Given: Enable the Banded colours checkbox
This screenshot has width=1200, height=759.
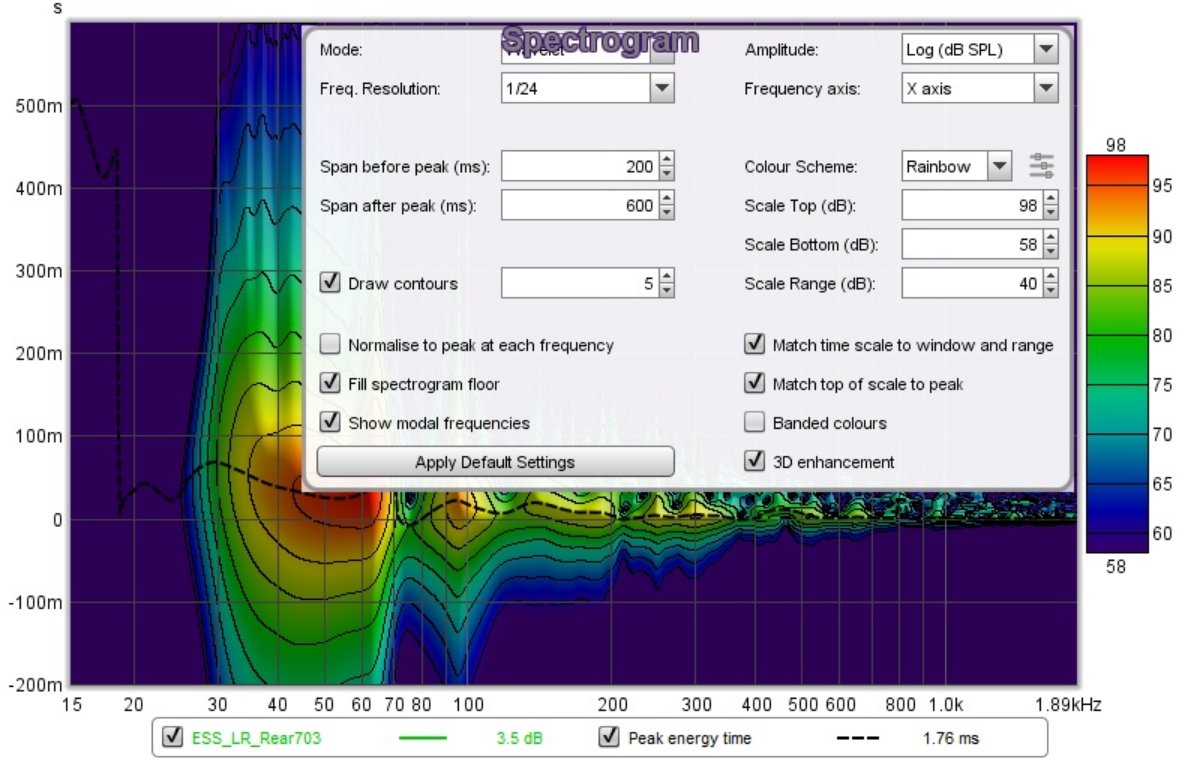Looking at the screenshot, I should [x=755, y=422].
